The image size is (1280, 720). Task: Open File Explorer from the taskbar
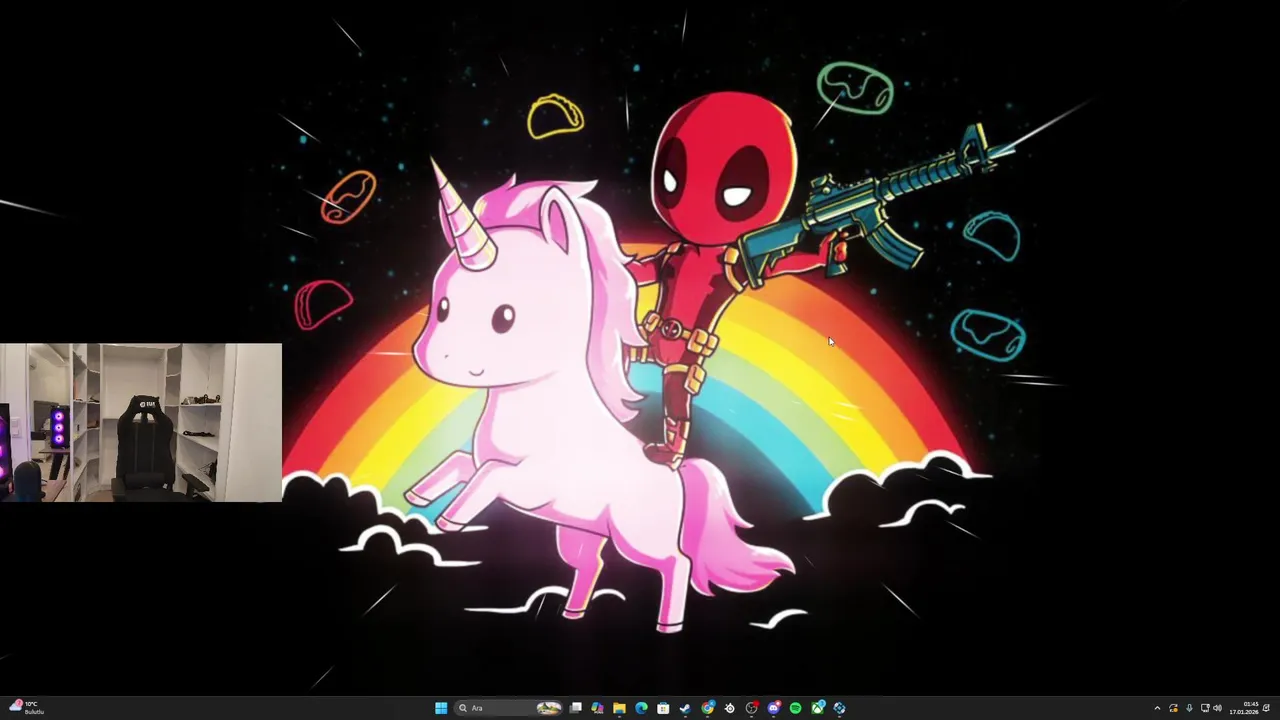pyautogui.click(x=619, y=708)
